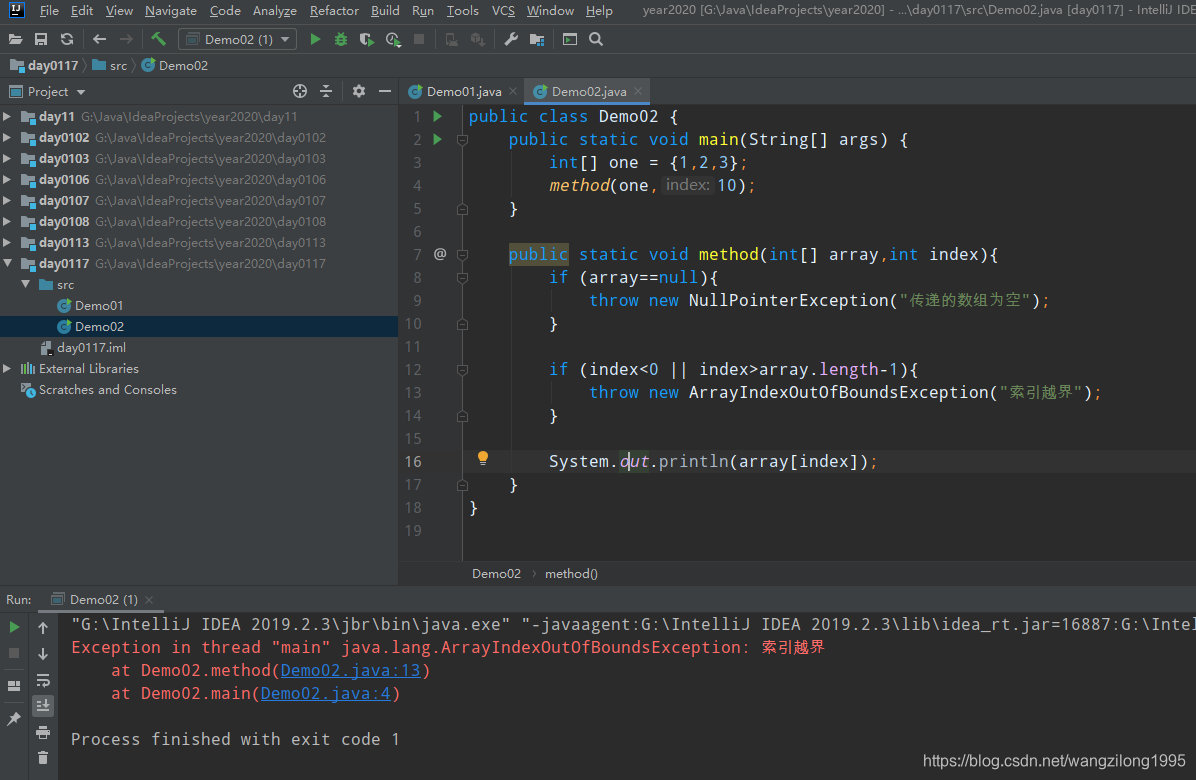Follow the Demo02.java:13 stack trace link
The width and height of the screenshot is (1196, 780).
350,670
